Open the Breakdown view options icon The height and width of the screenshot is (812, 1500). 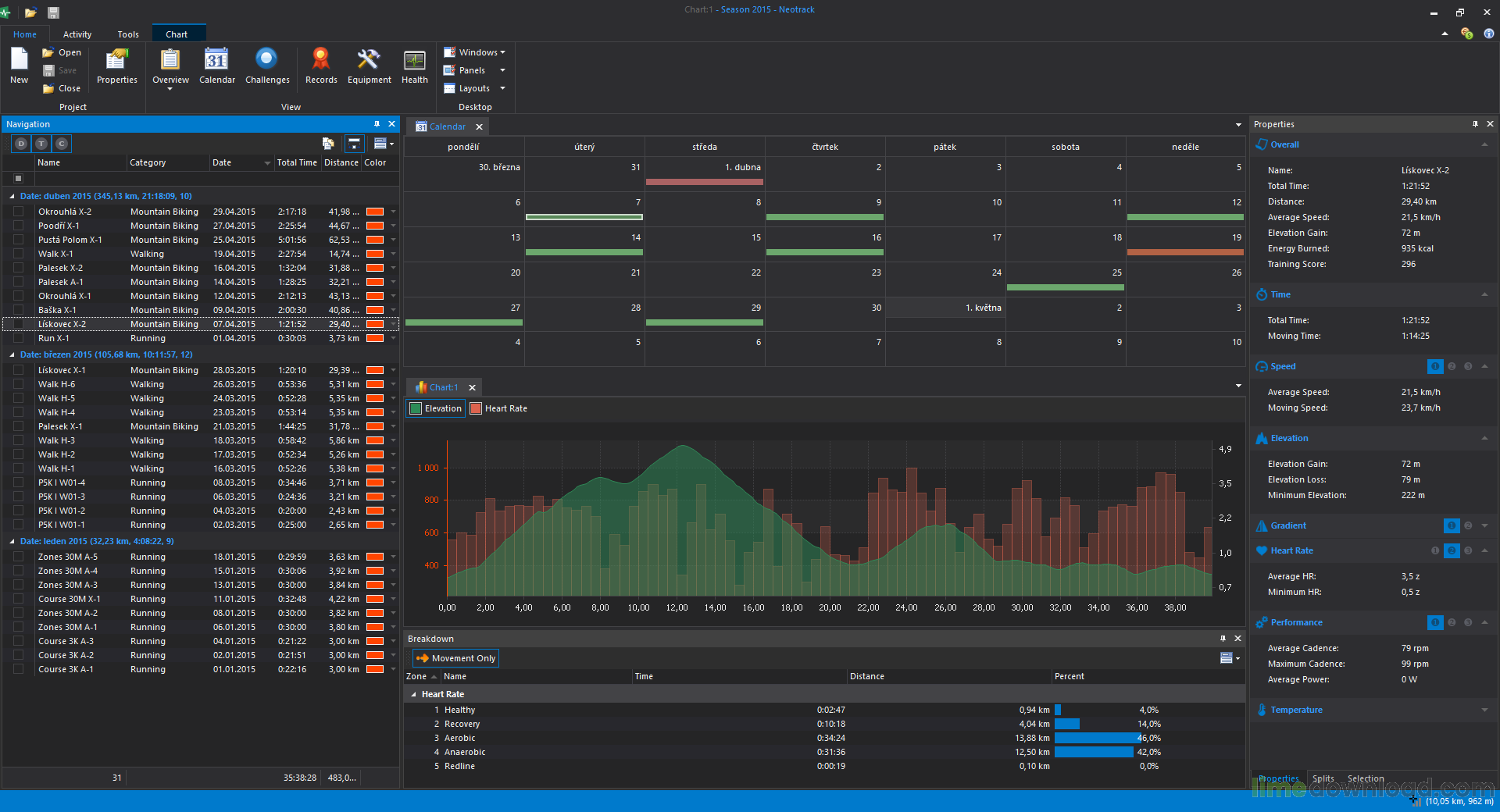tap(1230, 658)
